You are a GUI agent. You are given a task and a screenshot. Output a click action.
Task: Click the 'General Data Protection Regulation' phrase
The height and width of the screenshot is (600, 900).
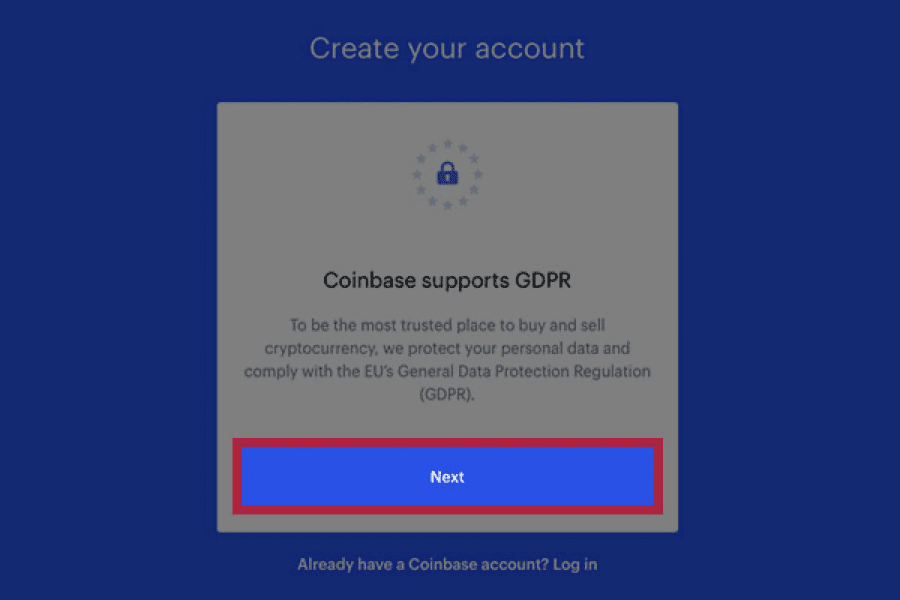(x=524, y=371)
